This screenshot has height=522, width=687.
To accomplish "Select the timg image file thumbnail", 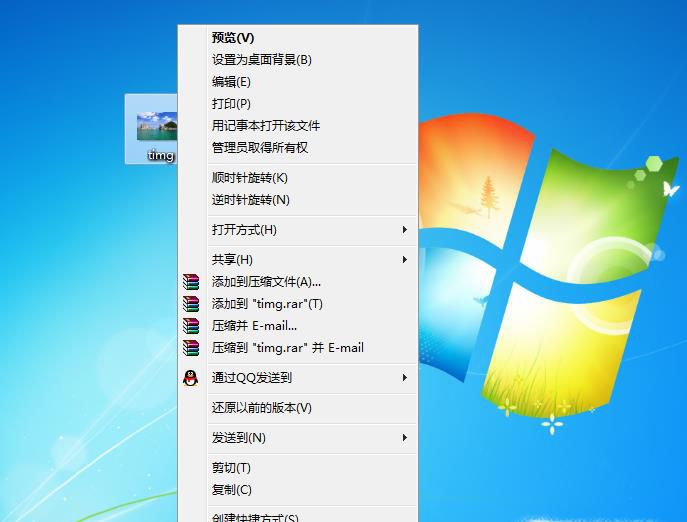I will tap(157, 126).
